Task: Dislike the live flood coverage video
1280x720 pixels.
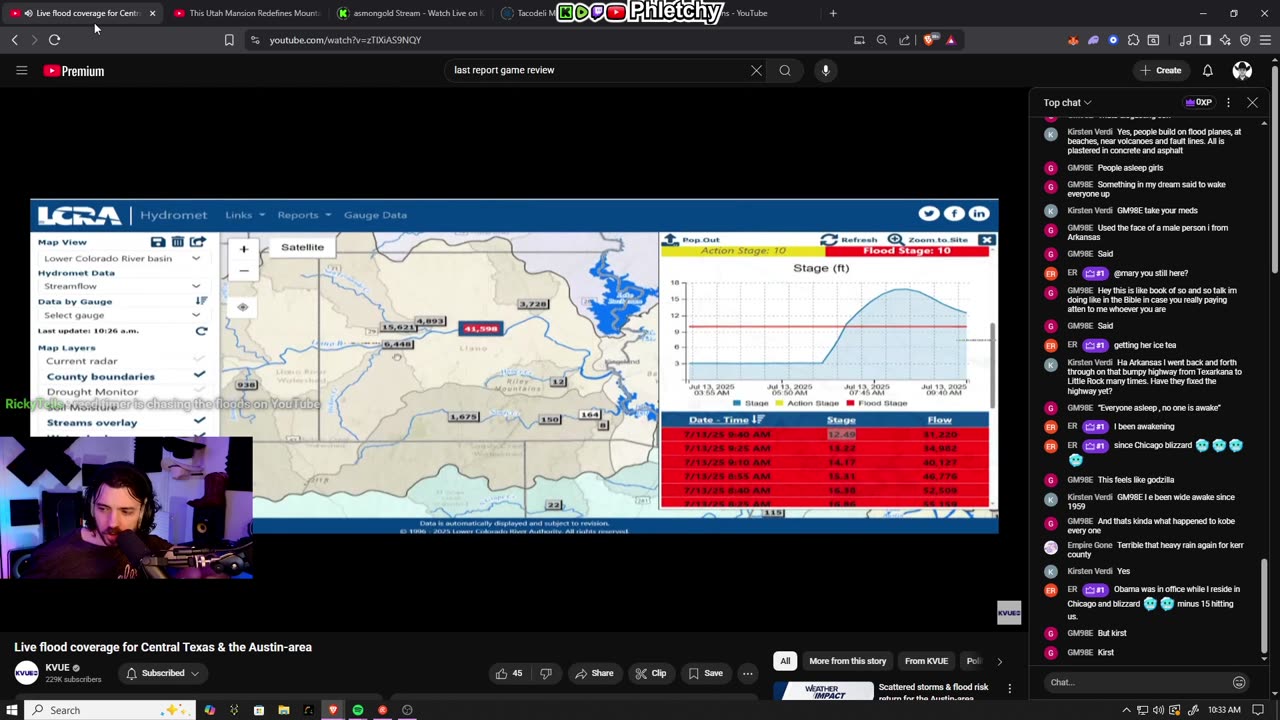Action: [546, 673]
